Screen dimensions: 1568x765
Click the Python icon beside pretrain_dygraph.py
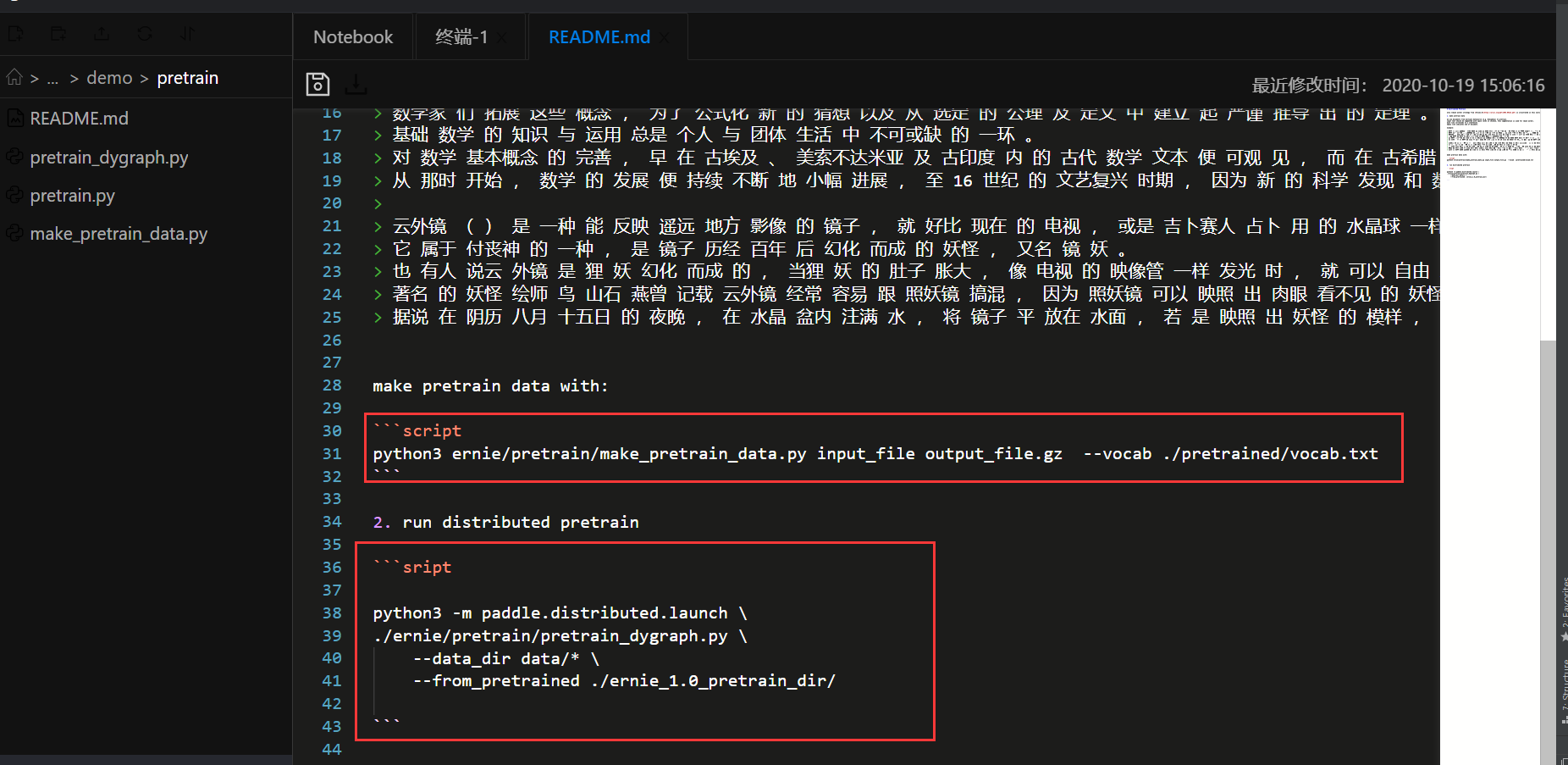click(14, 158)
